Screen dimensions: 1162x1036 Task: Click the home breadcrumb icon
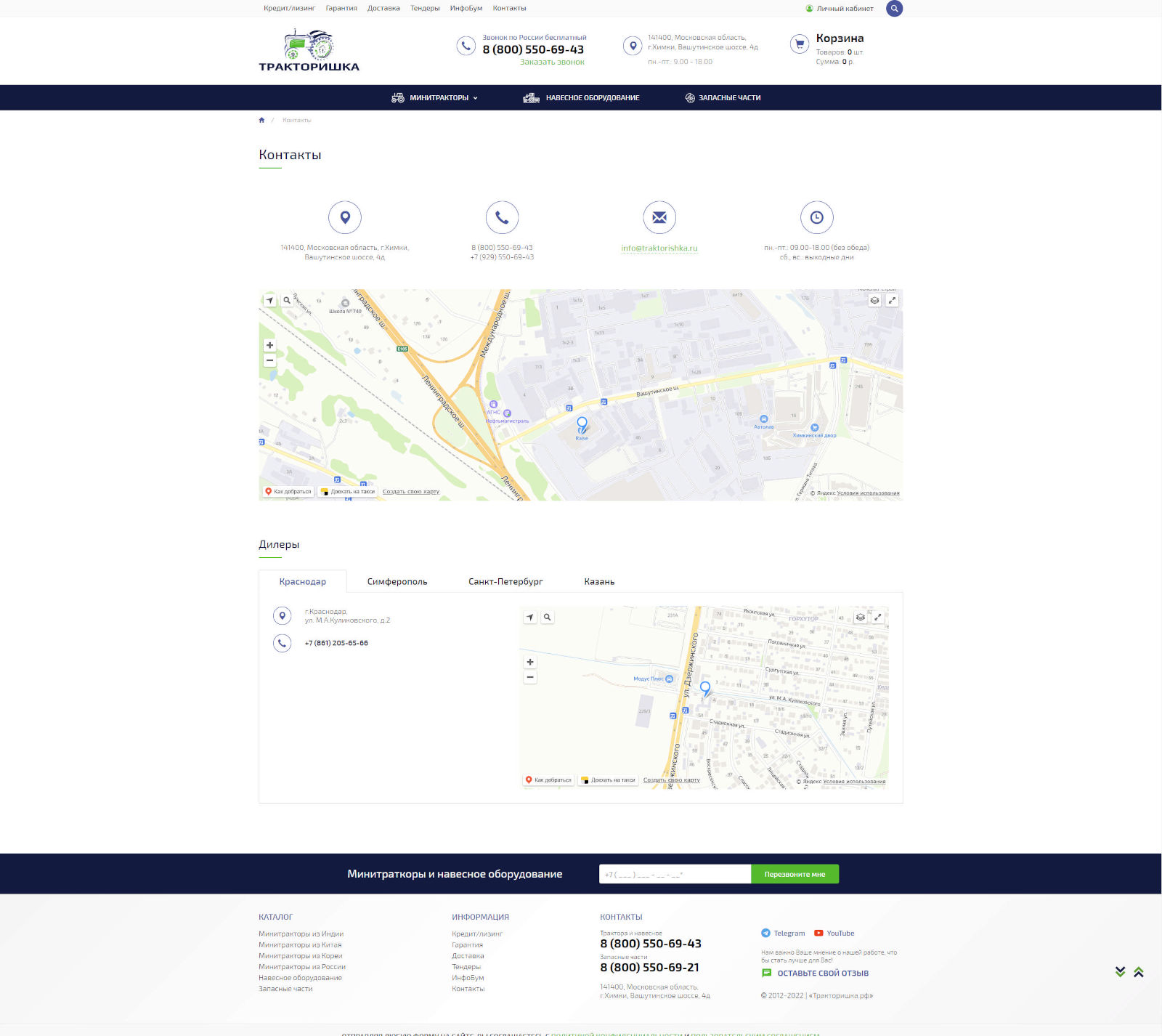pyautogui.click(x=261, y=120)
